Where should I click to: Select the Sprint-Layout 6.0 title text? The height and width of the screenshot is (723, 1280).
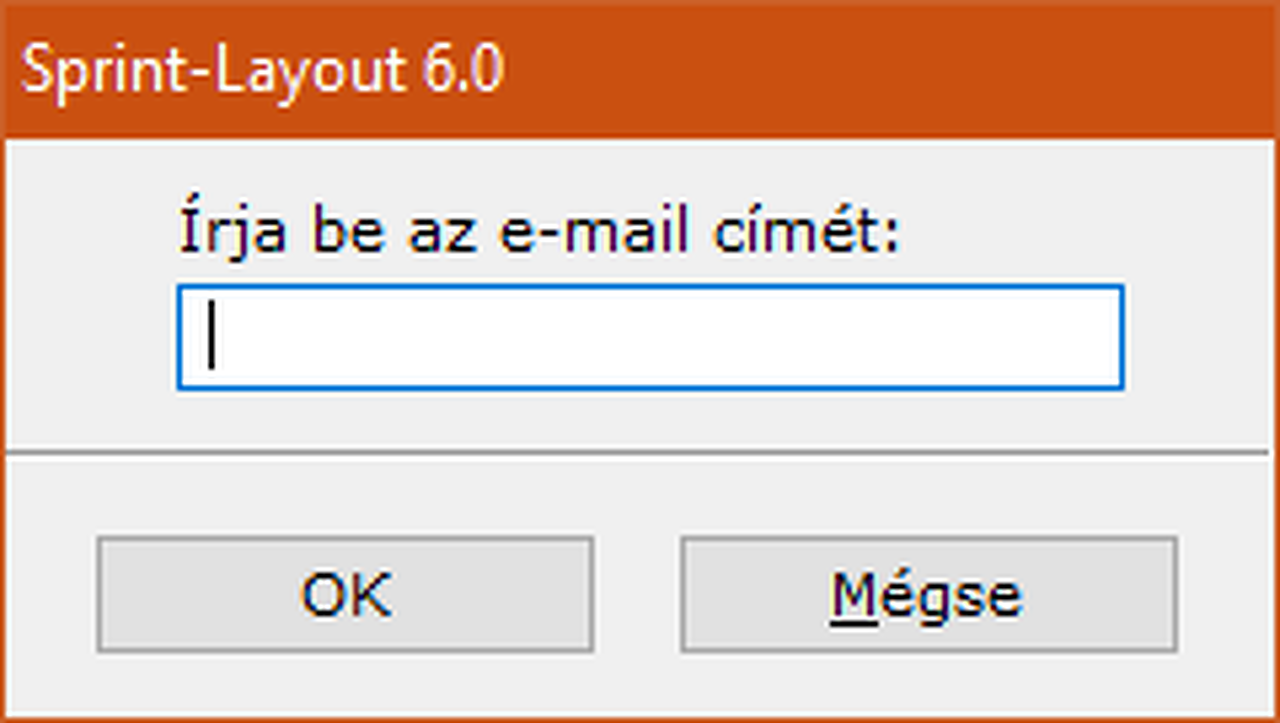point(262,70)
